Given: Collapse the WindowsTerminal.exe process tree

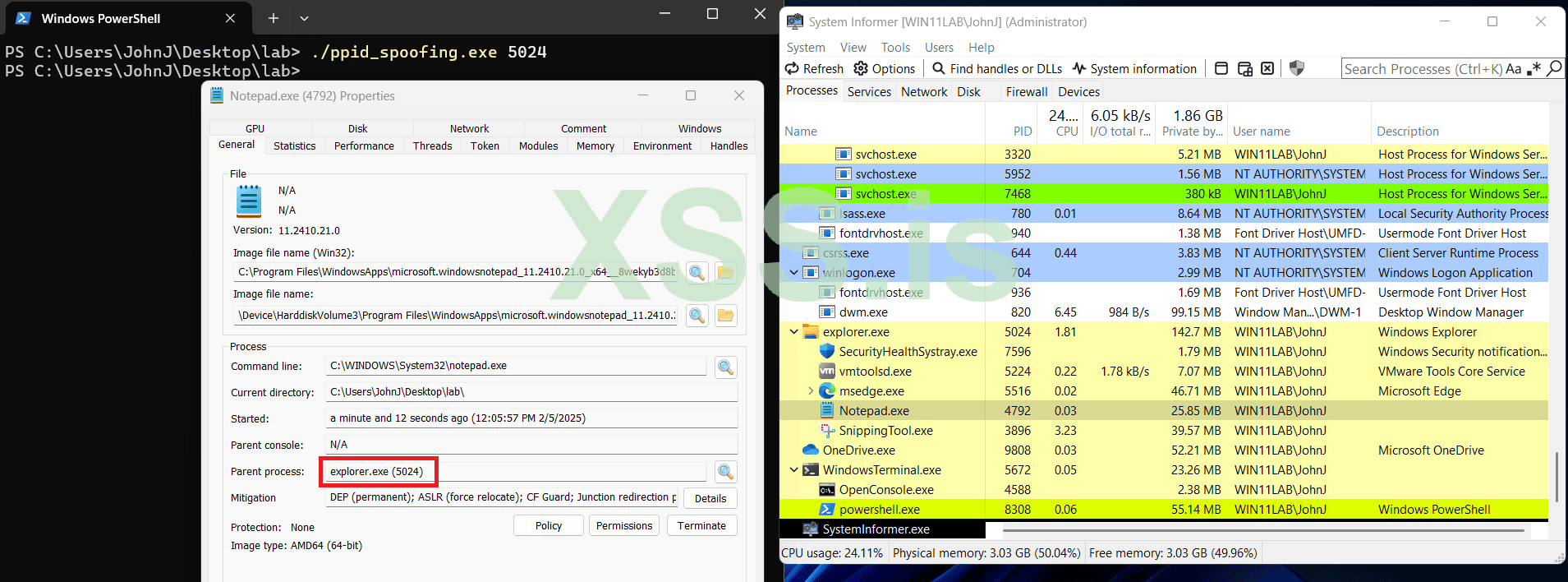Looking at the screenshot, I should coord(793,469).
